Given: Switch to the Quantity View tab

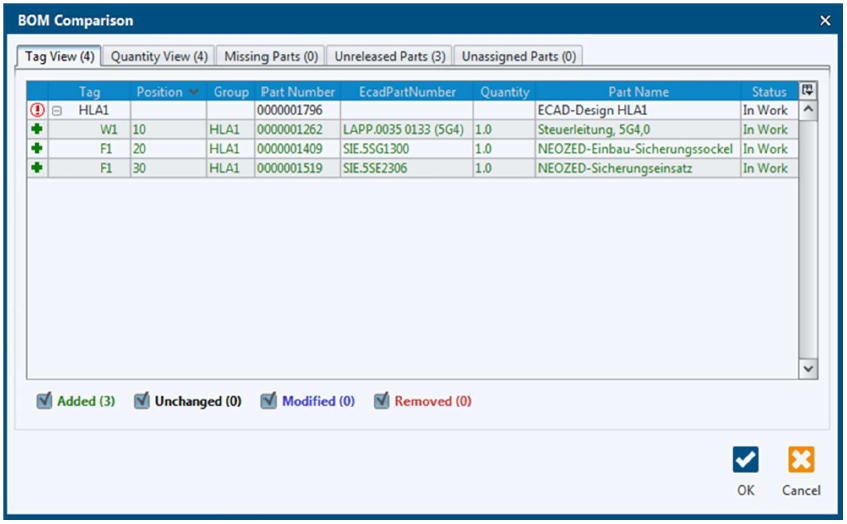Looking at the screenshot, I should 159,57.
